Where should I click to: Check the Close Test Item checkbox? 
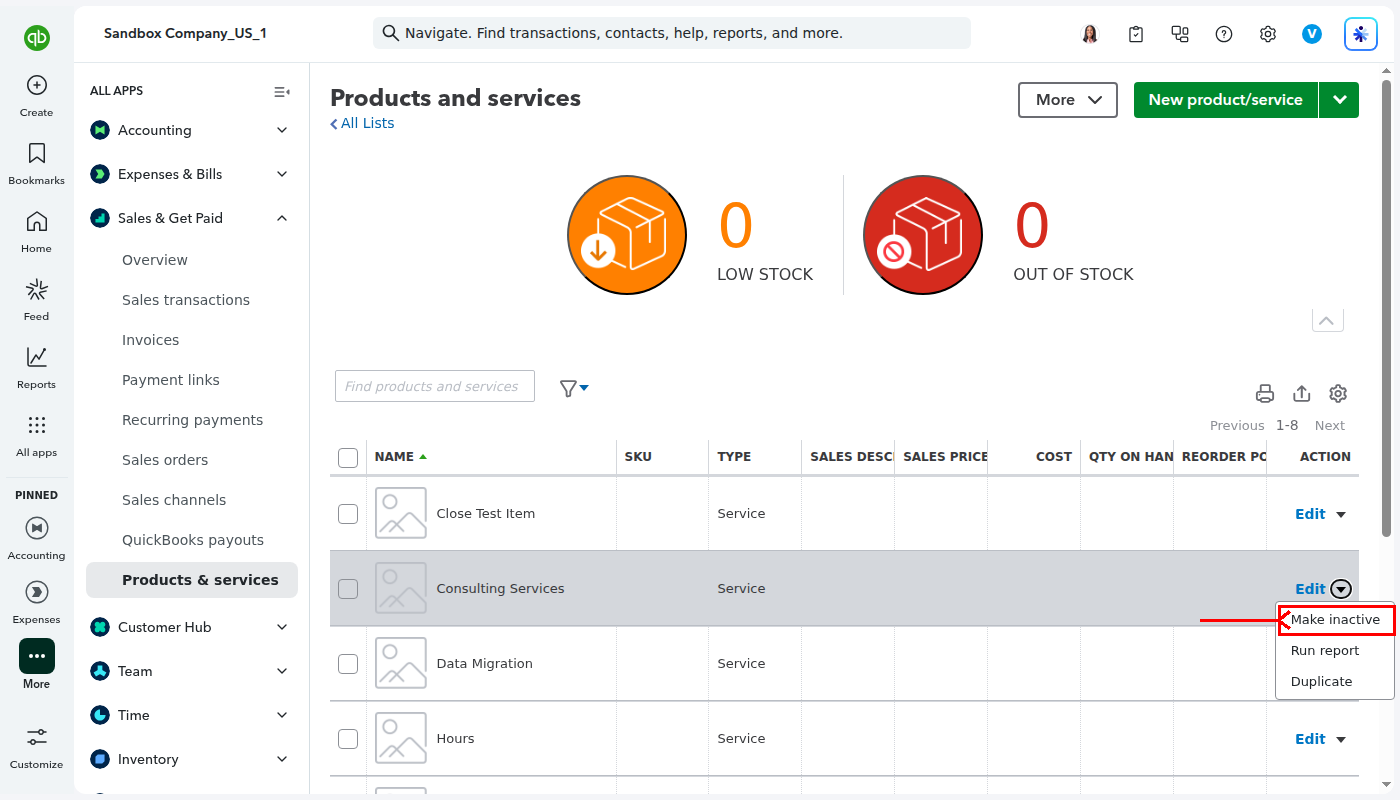(348, 514)
